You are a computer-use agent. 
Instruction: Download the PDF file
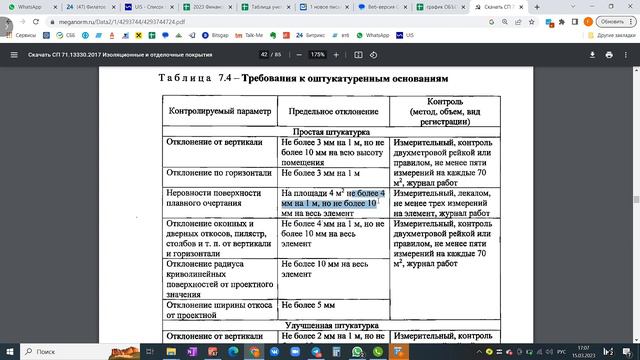(x=592, y=55)
